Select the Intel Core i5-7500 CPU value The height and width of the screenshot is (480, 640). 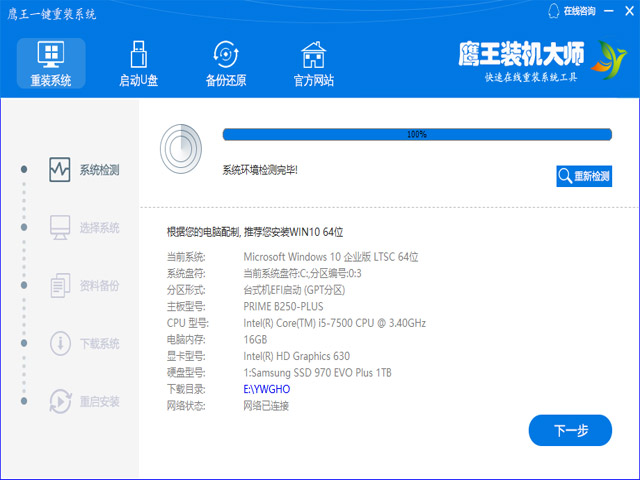click(334, 323)
